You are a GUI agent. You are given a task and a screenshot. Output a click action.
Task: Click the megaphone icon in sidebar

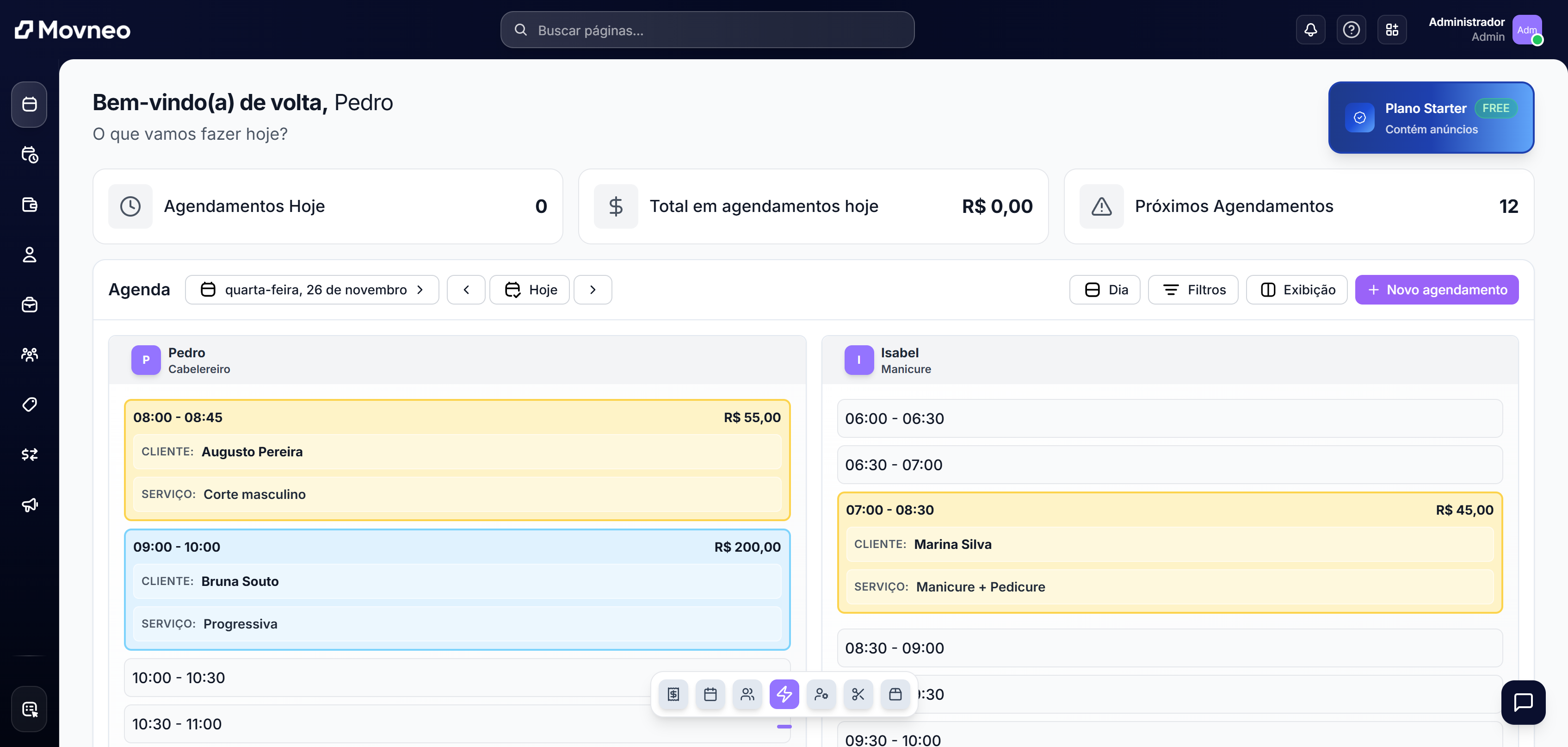[29, 504]
